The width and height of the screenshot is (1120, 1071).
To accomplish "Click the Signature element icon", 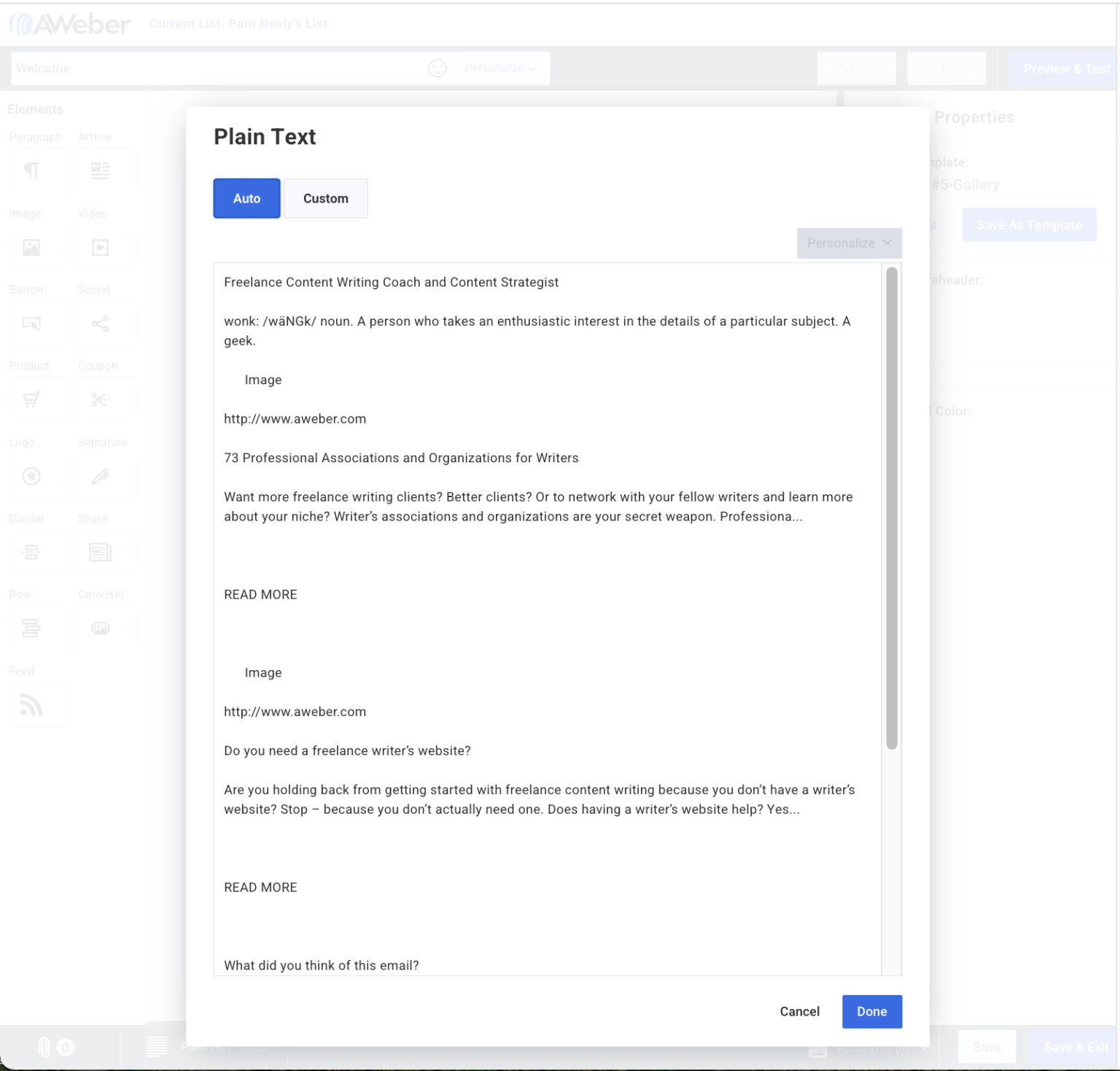I will (x=101, y=475).
